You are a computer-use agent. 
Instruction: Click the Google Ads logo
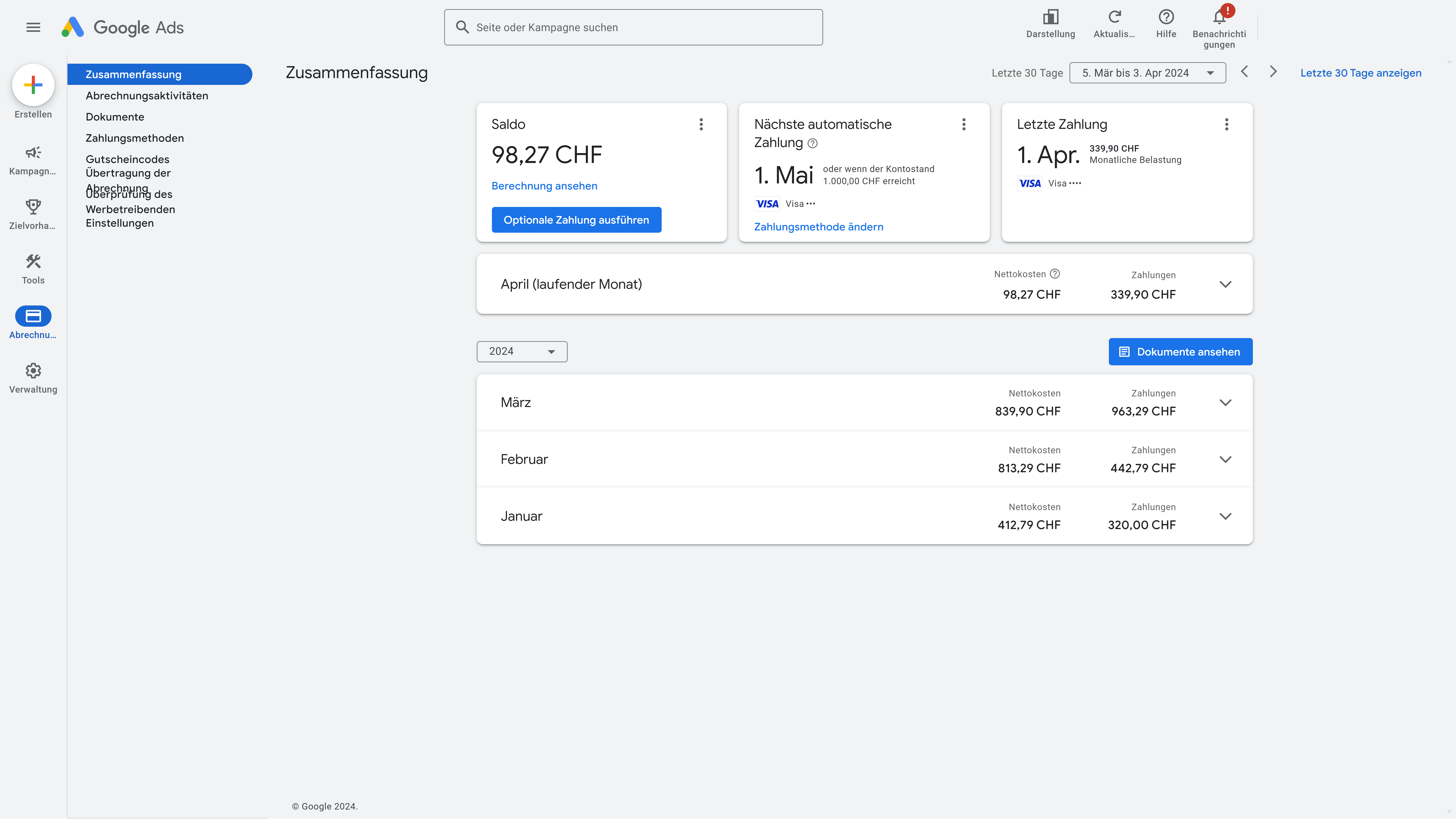tap(123, 27)
